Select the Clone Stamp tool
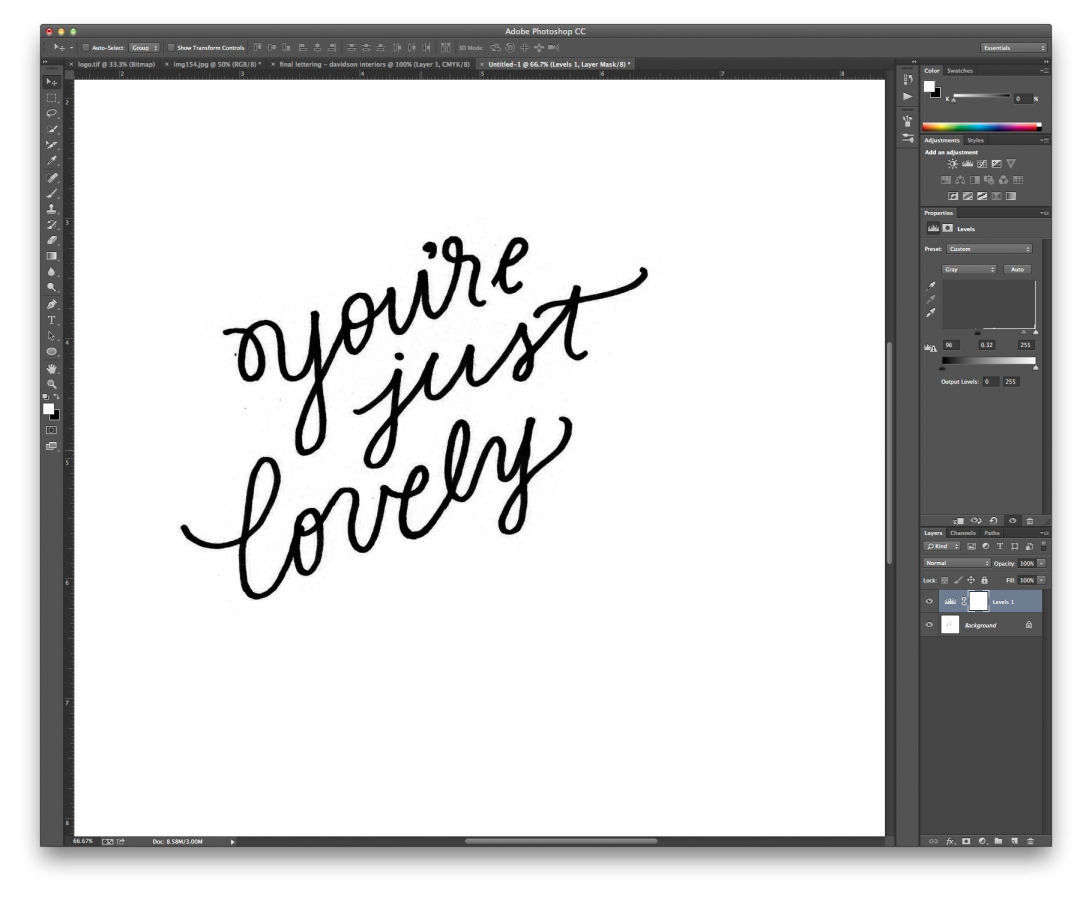1092x900 pixels. point(52,209)
